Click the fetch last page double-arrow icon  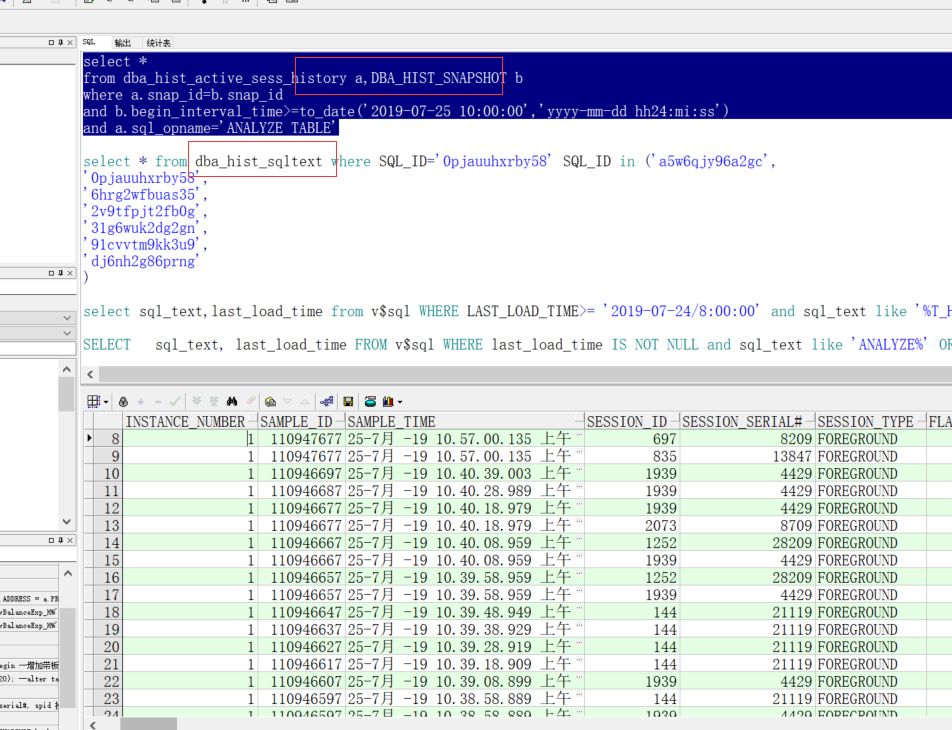click(x=212, y=401)
